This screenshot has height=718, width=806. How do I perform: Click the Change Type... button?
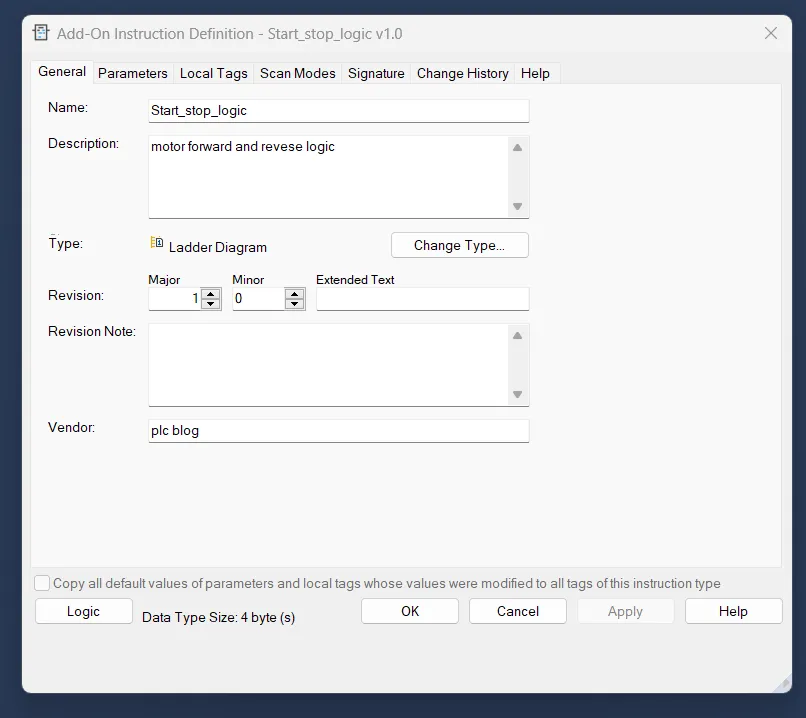(460, 245)
